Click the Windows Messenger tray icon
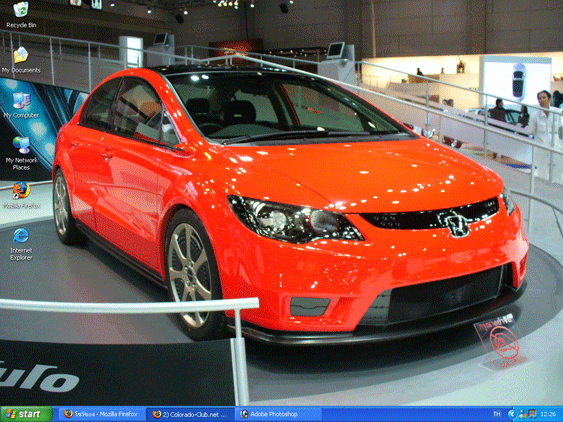 coord(523,414)
